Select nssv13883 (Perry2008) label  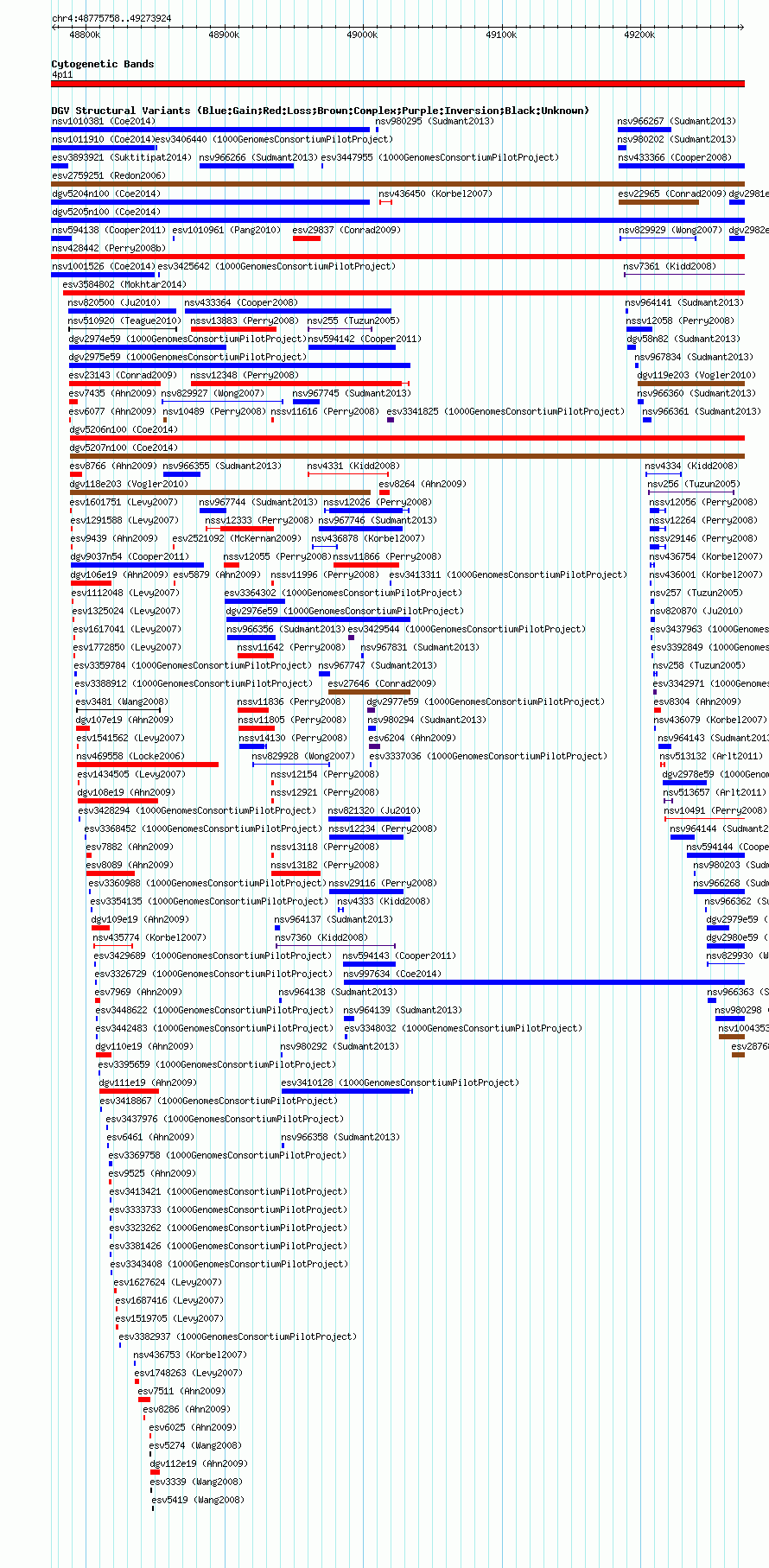(x=245, y=321)
